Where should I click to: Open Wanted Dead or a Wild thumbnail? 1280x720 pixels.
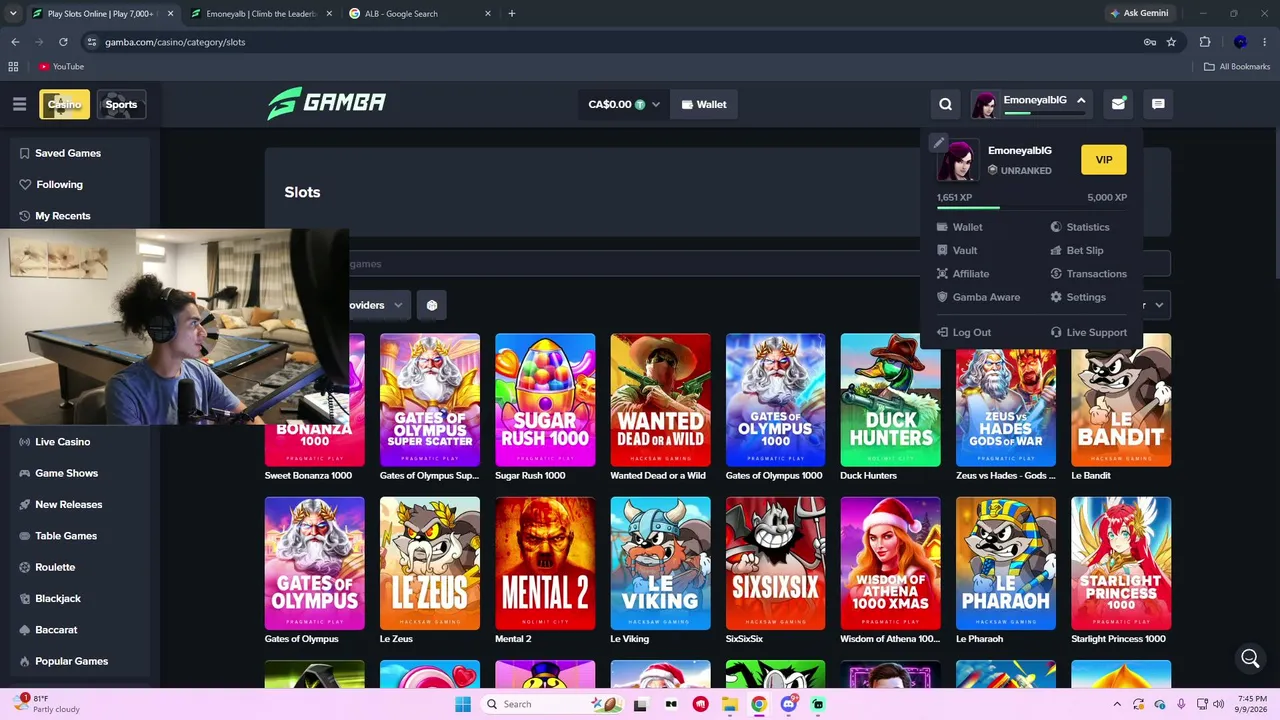660,400
